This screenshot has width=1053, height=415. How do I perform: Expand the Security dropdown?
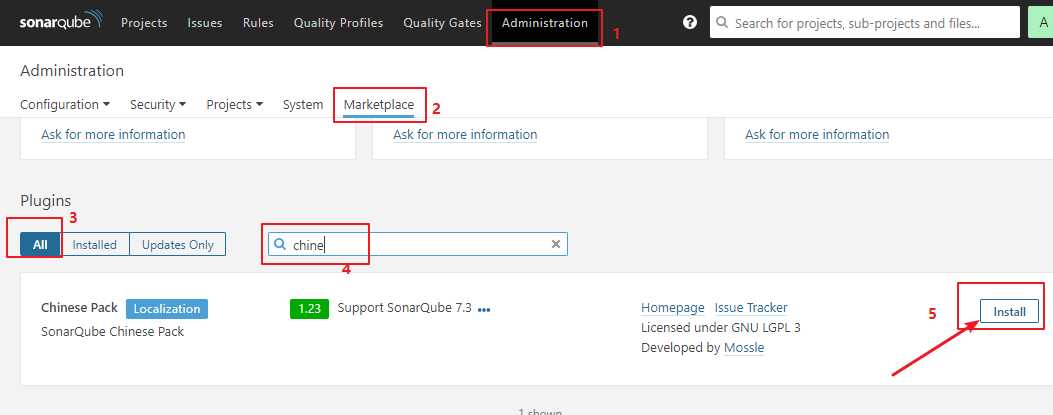pyautogui.click(x=158, y=105)
